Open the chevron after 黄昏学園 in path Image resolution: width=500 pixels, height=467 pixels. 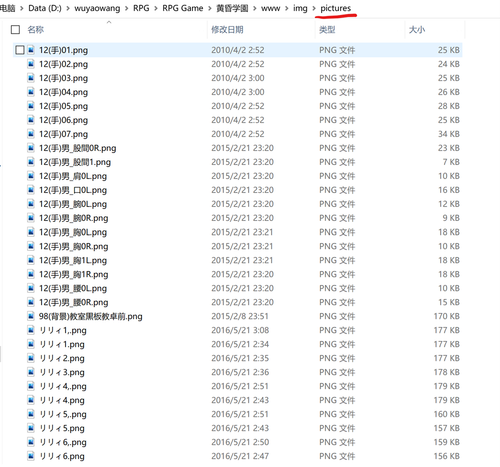255,8
